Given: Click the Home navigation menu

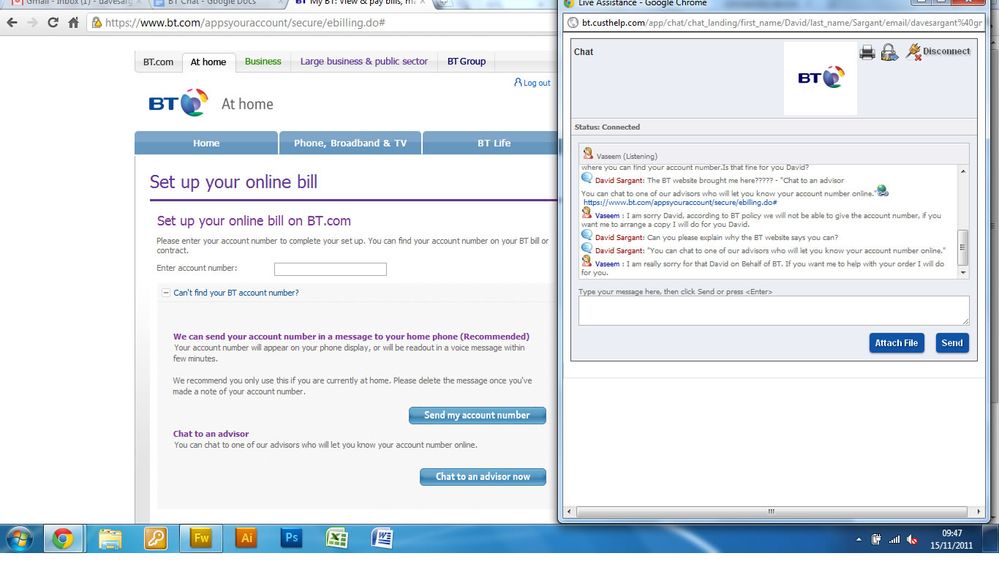Looking at the screenshot, I should tap(206, 143).
